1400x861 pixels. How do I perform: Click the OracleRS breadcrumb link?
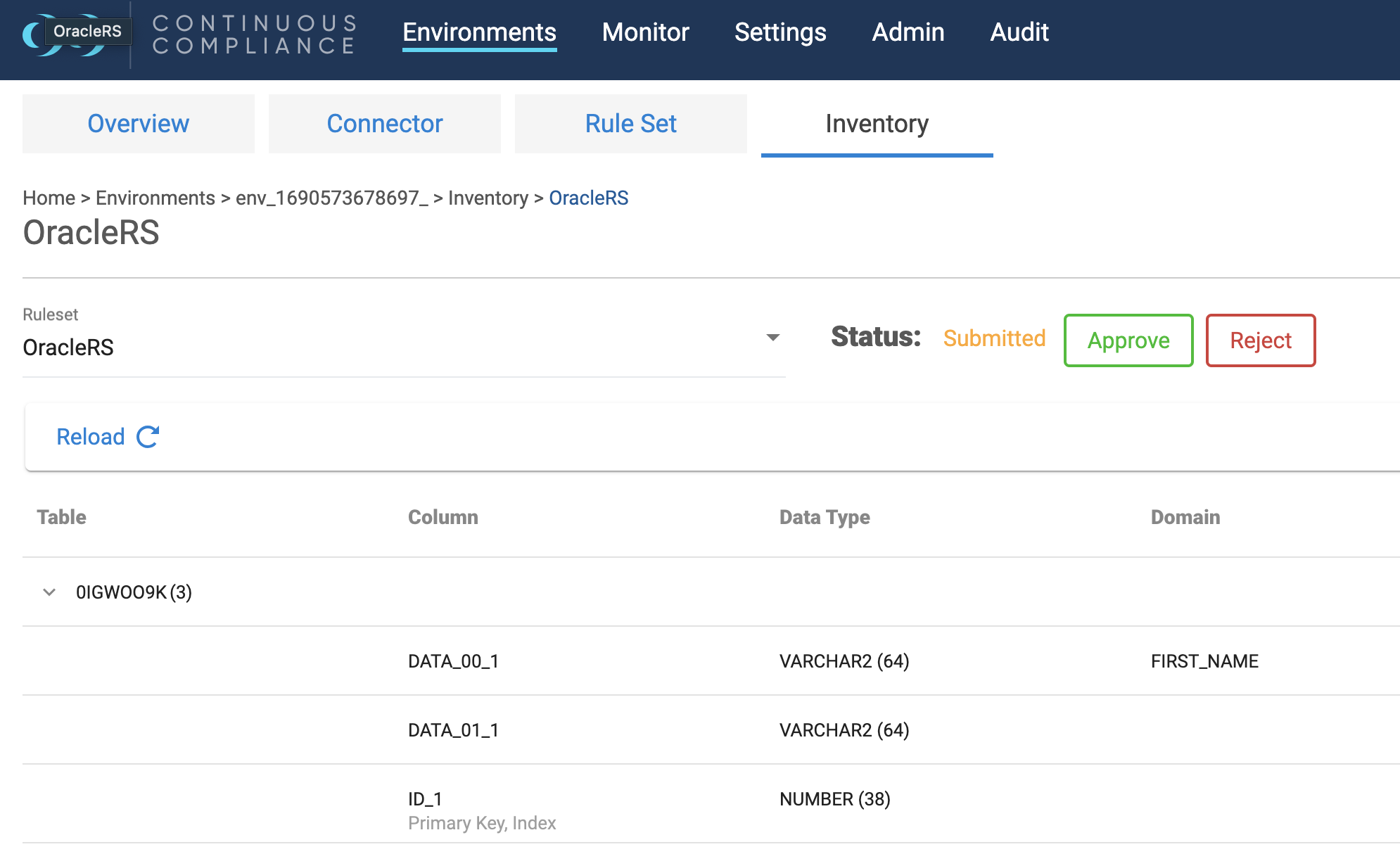tap(588, 198)
